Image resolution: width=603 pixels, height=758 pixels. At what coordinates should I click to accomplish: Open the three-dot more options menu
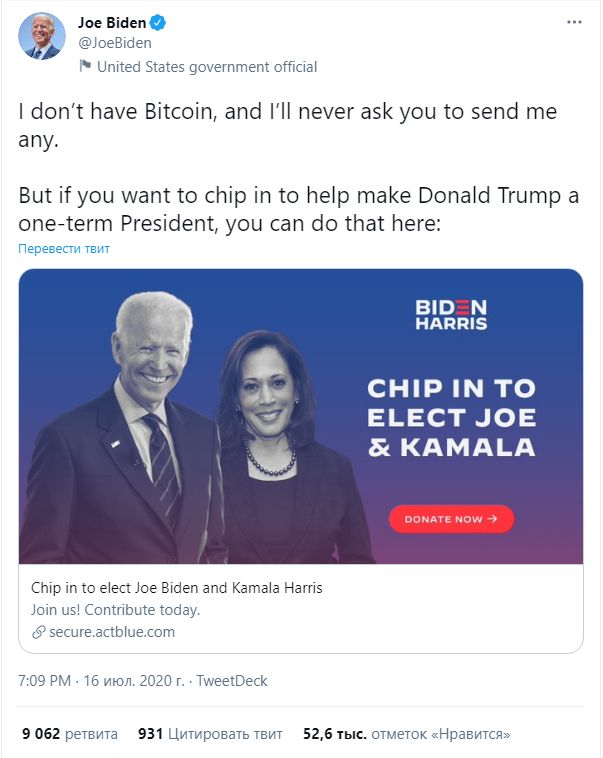click(x=574, y=22)
